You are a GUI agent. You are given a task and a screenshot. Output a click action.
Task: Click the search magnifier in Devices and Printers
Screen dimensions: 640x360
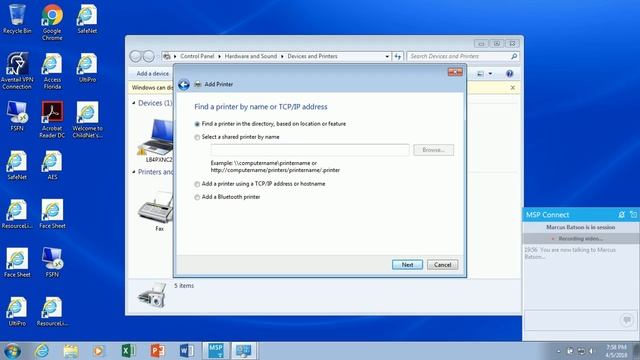514,56
